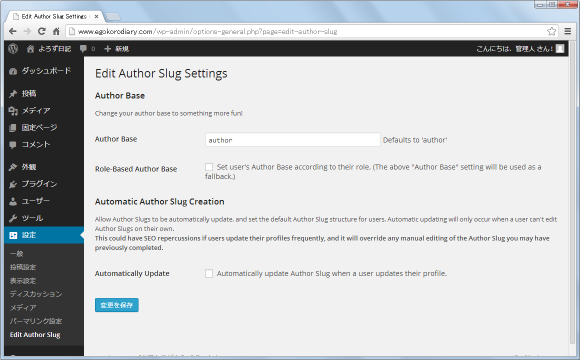580x360 pixels.
Task: Toggle the Automatically Update checkbox
Action: click(x=209, y=273)
